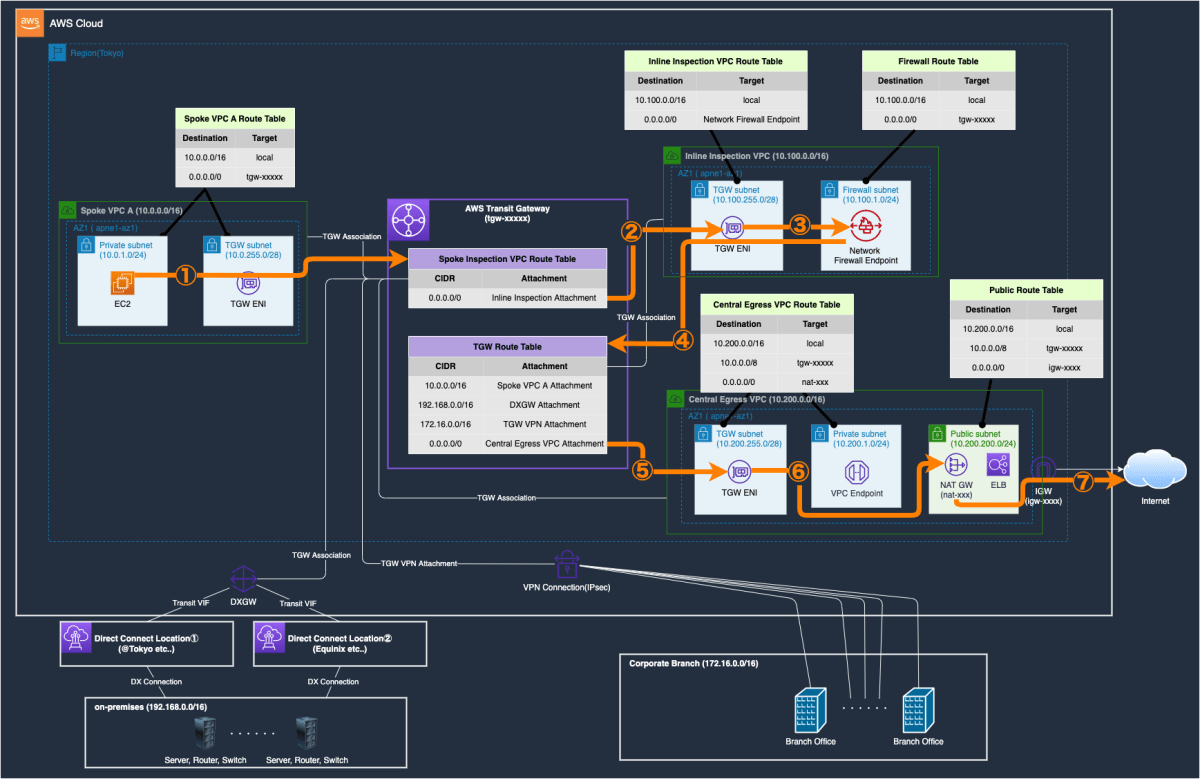
Task: Select the EC2 instance icon
Action: point(123,285)
